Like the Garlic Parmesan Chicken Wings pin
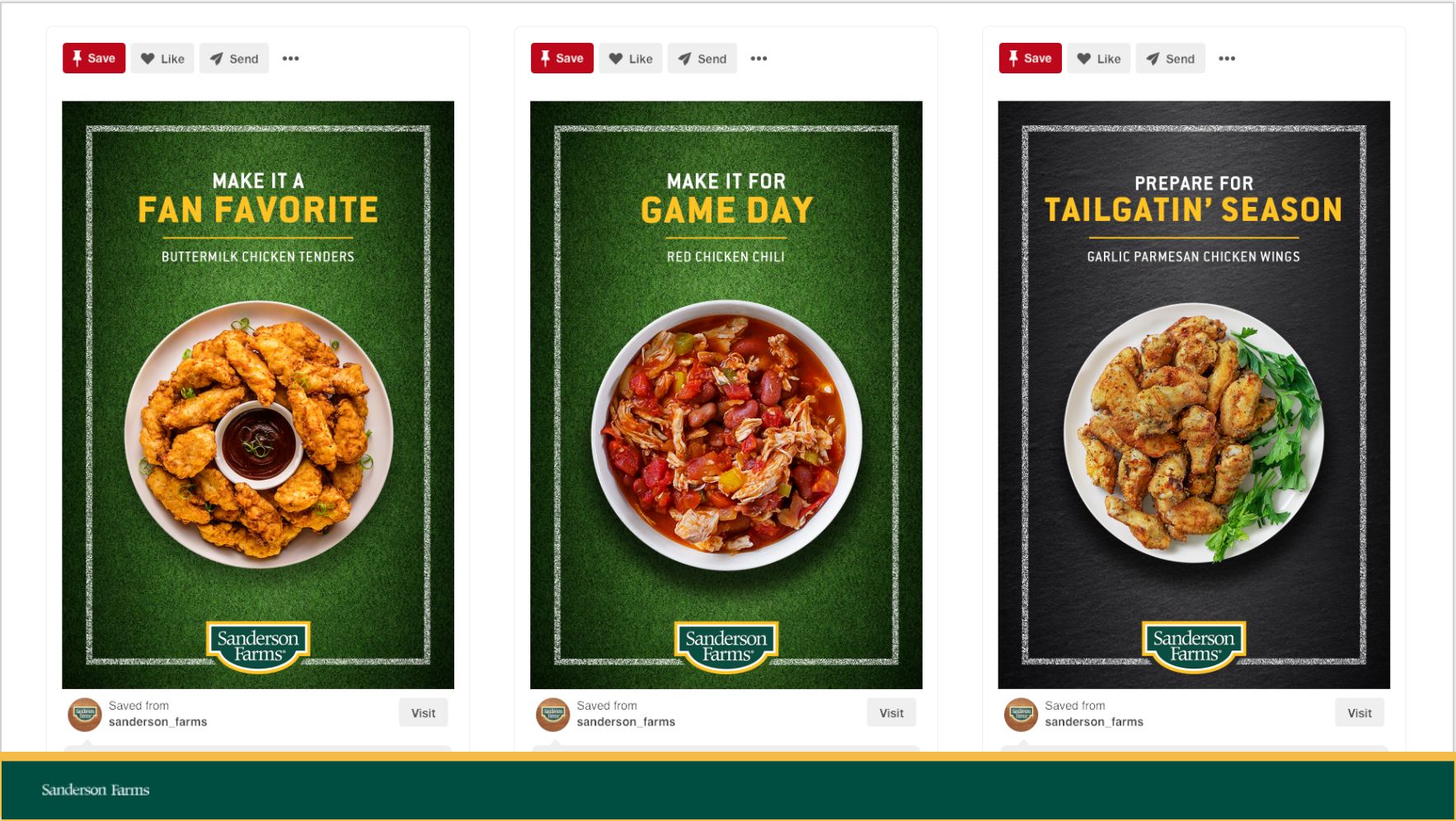 pos(1099,59)
